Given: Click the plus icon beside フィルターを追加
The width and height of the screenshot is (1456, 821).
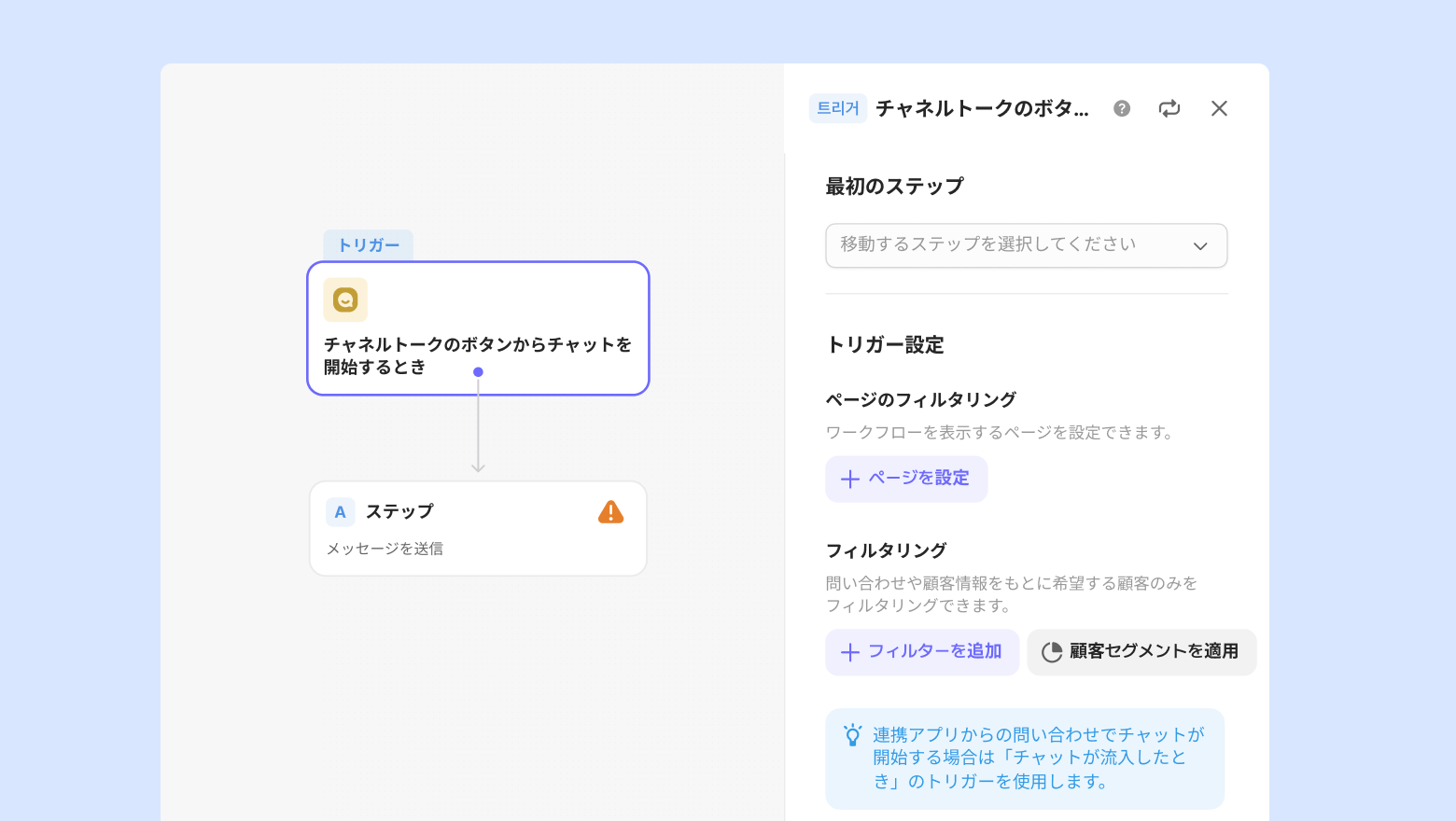Looking at the screenshot, I should pos(849,652).
